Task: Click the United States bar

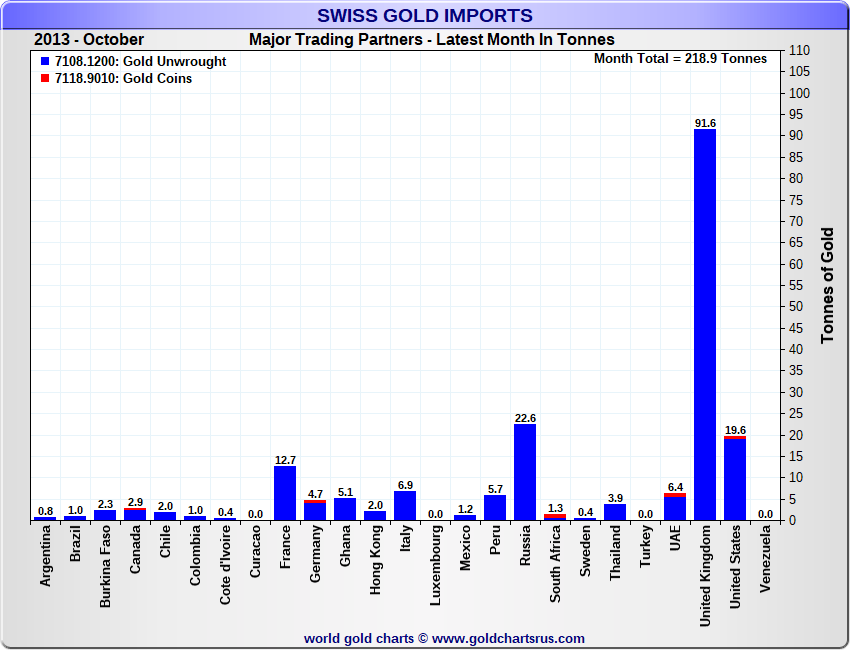Action: pos(735,480)
